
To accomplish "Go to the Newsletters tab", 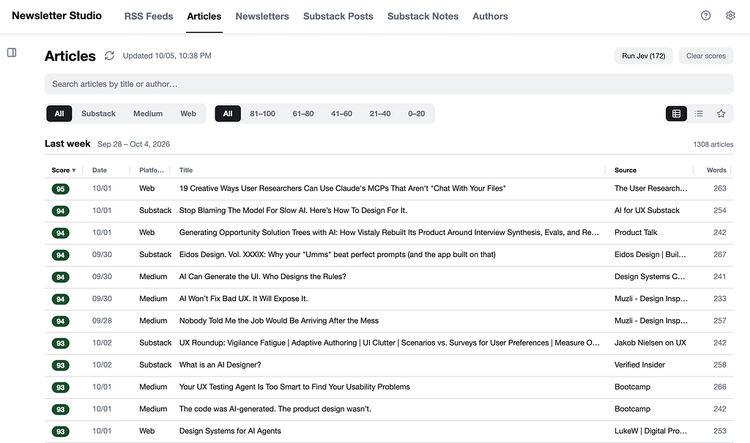I will (x=262, y=16).
